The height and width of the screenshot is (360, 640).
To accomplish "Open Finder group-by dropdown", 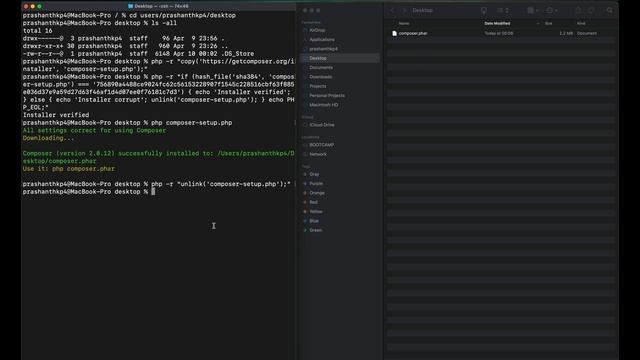I will 533,11.
